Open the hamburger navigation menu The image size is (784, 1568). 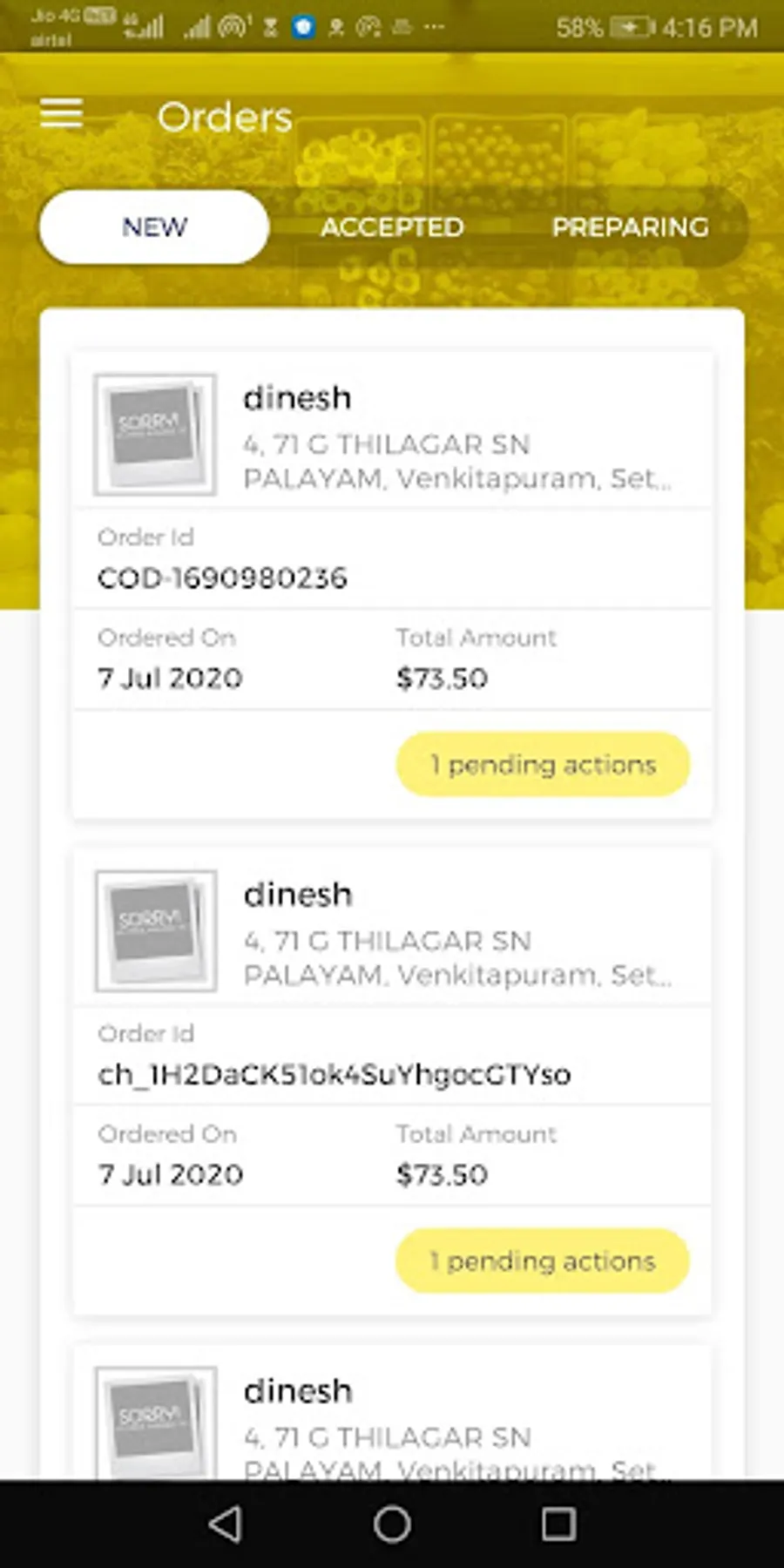[x=61, y=114]
